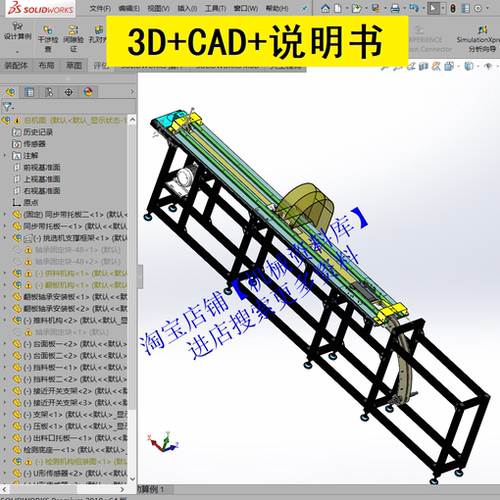Open the 文件(F) menu

[x=100, y=8]
